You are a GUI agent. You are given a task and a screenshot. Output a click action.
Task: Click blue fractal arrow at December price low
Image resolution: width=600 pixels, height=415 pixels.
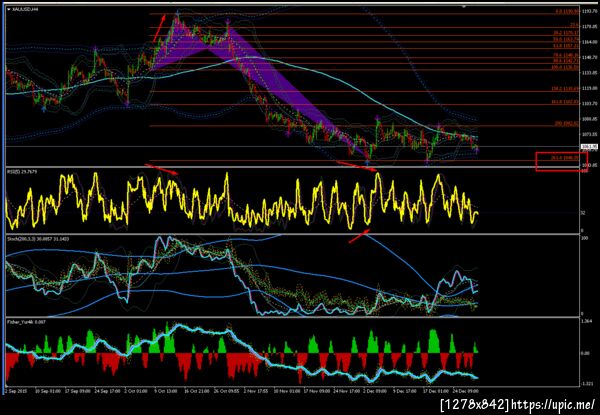point(367,163)
